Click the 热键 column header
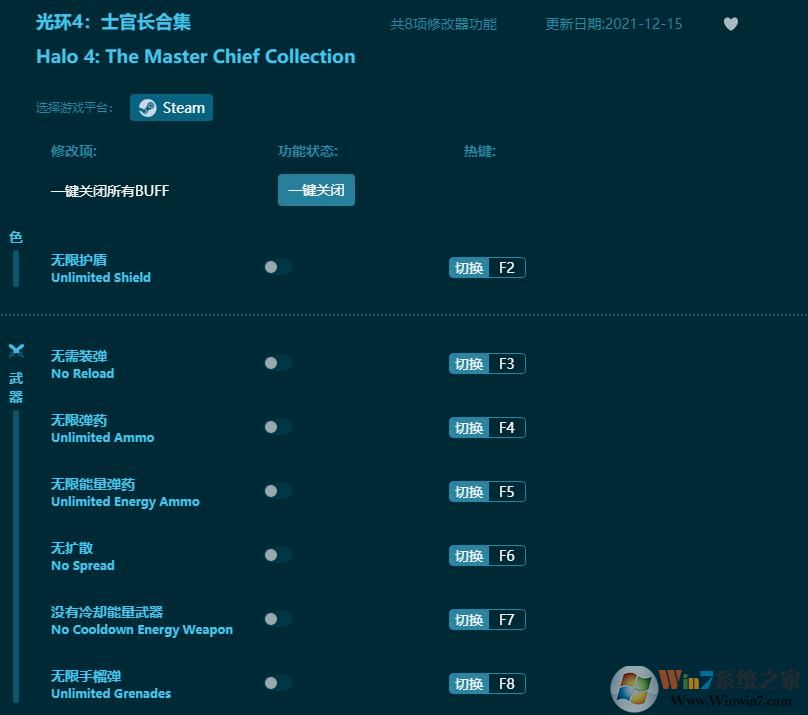The width and height of the screenshot is (808, 715). pos(479,151)
